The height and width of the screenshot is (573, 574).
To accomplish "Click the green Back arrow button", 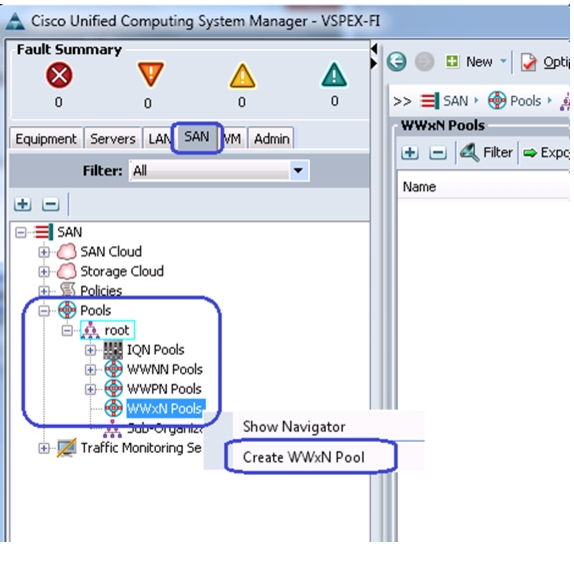I will [x=396, y=62].
